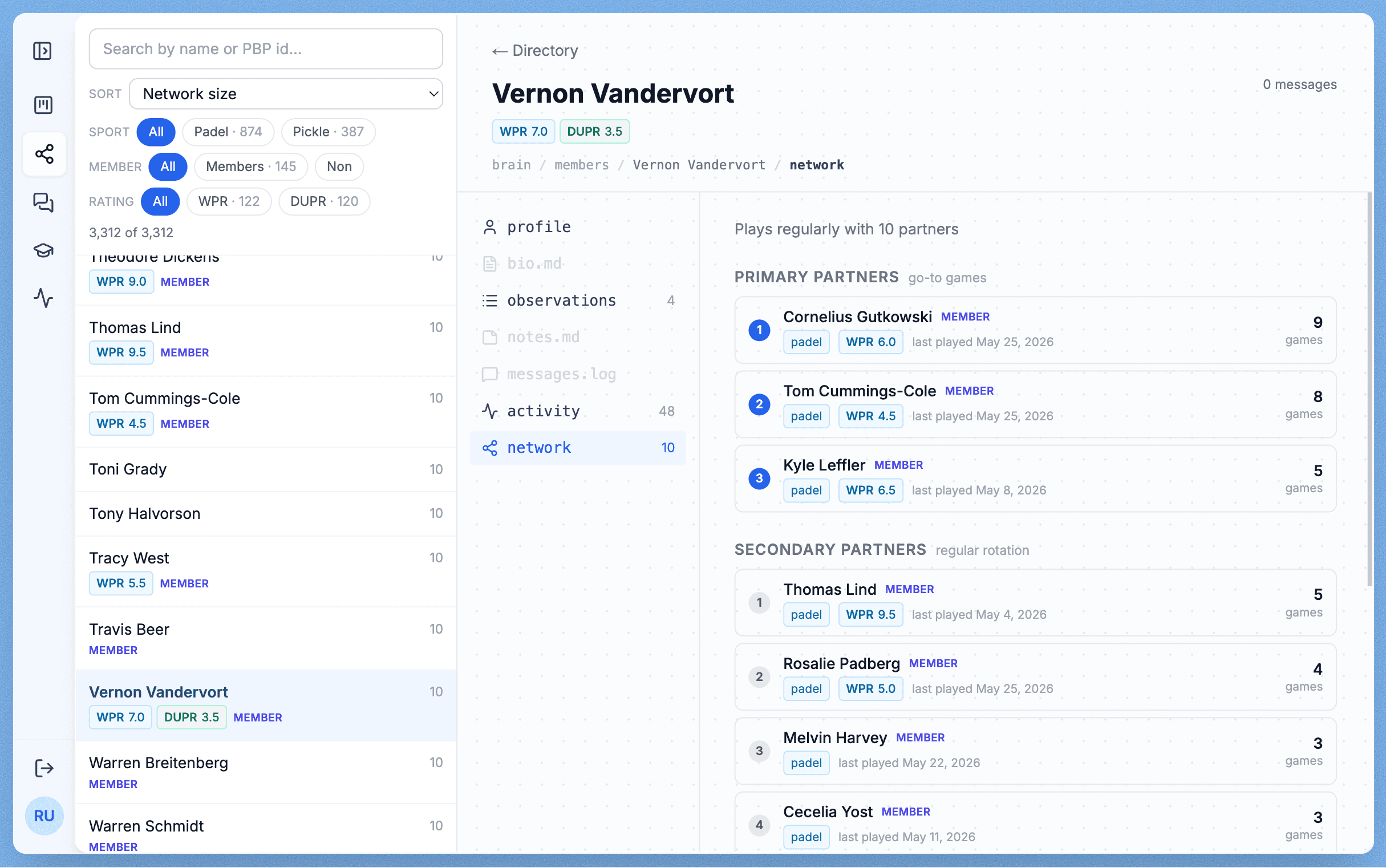The width and height of the screenshot is (1386, 868).
Task: Click the partners list vertical scrollbar
Action: tap(1370, 390)
